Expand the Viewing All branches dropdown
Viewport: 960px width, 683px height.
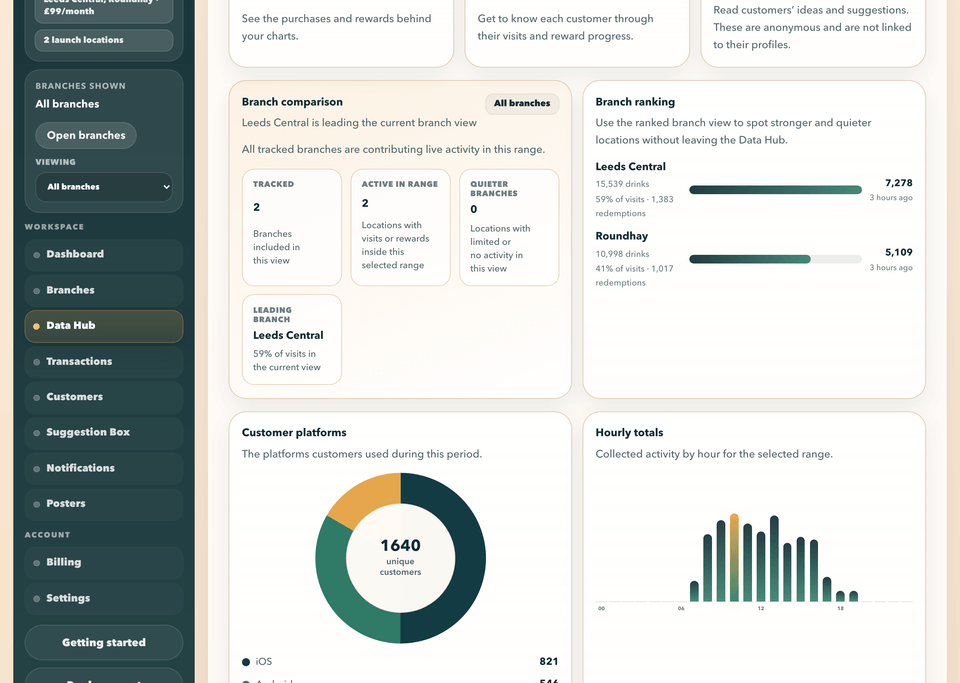(x=103, y=187)
